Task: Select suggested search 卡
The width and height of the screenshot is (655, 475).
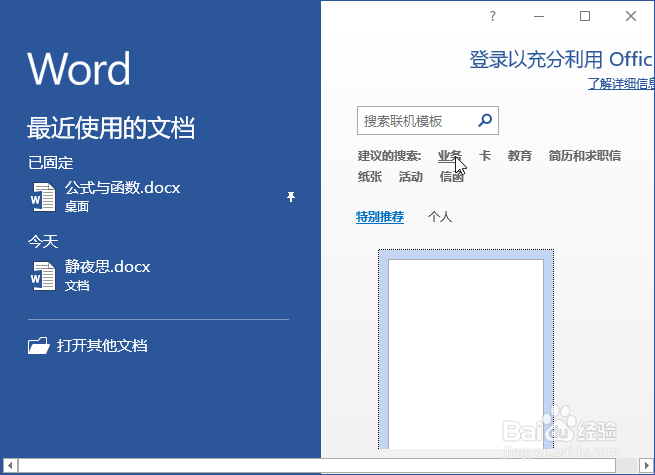Action: tap(485, 156)
